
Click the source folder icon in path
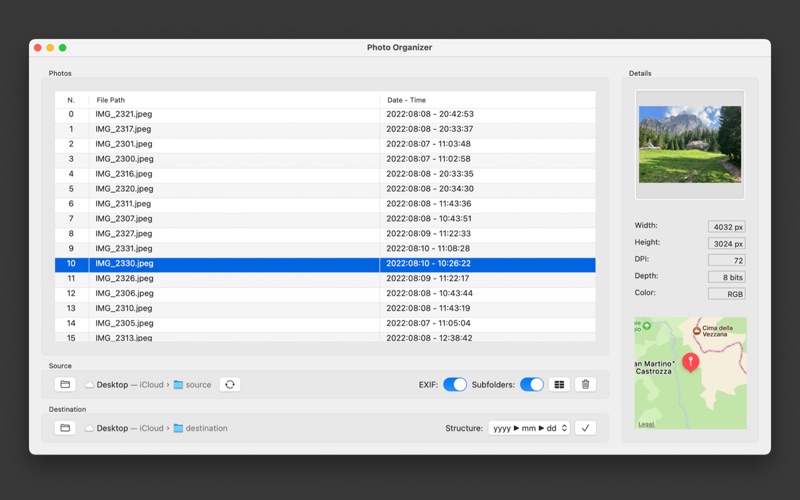[x=178, y=385]
